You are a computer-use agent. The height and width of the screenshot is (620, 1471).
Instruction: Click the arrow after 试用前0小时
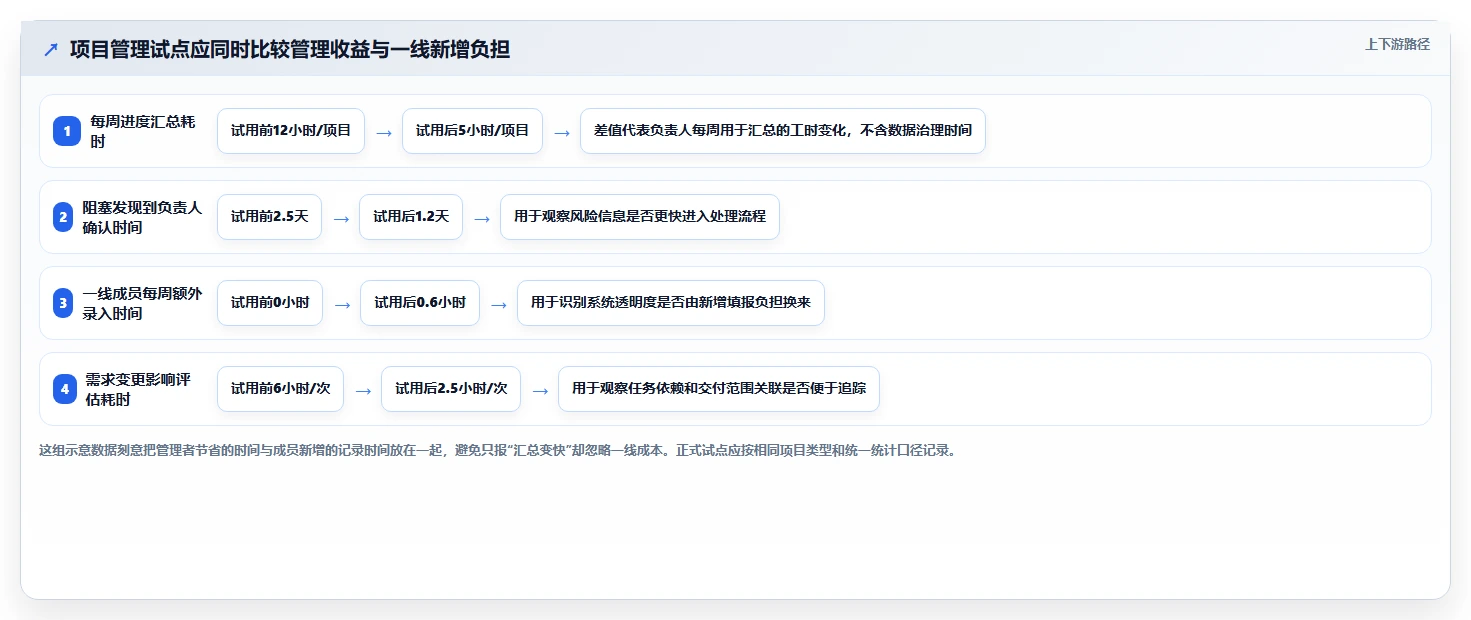coord(342,304)
